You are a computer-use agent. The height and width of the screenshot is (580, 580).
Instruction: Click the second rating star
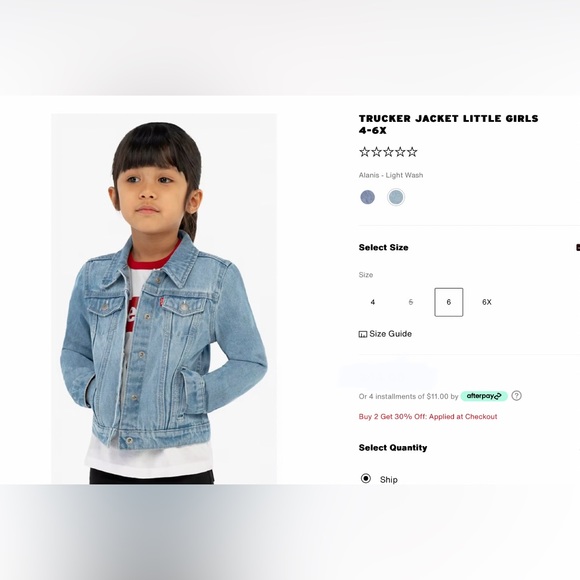pos(376,152)
